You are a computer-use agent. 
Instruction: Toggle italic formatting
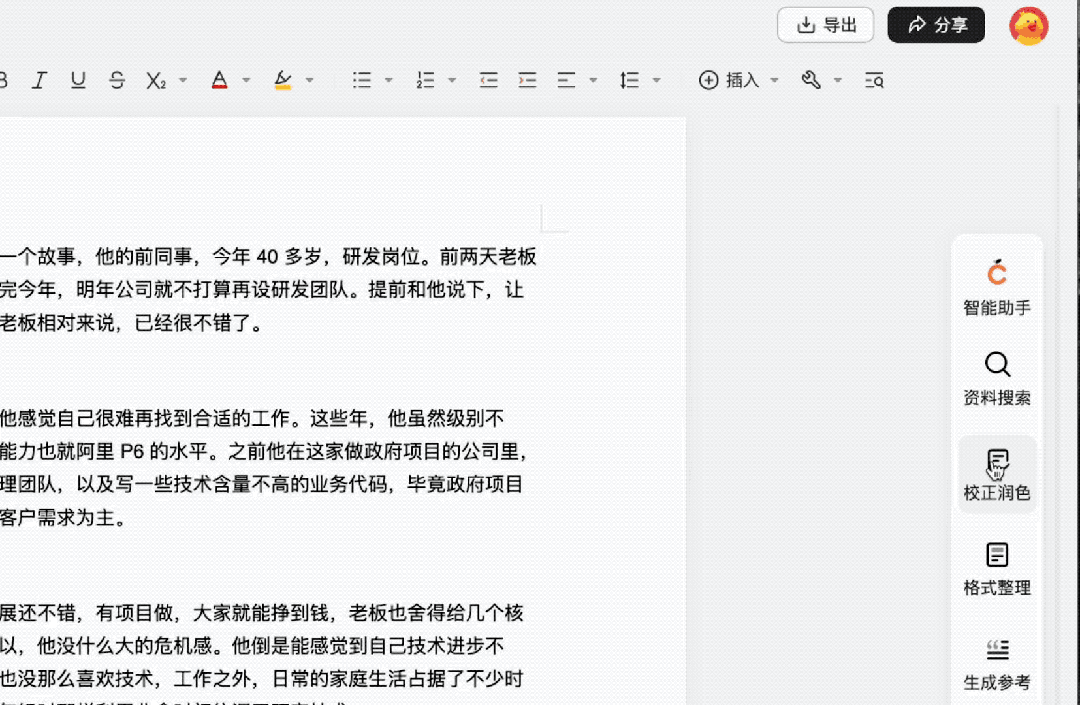click(39, 81)
